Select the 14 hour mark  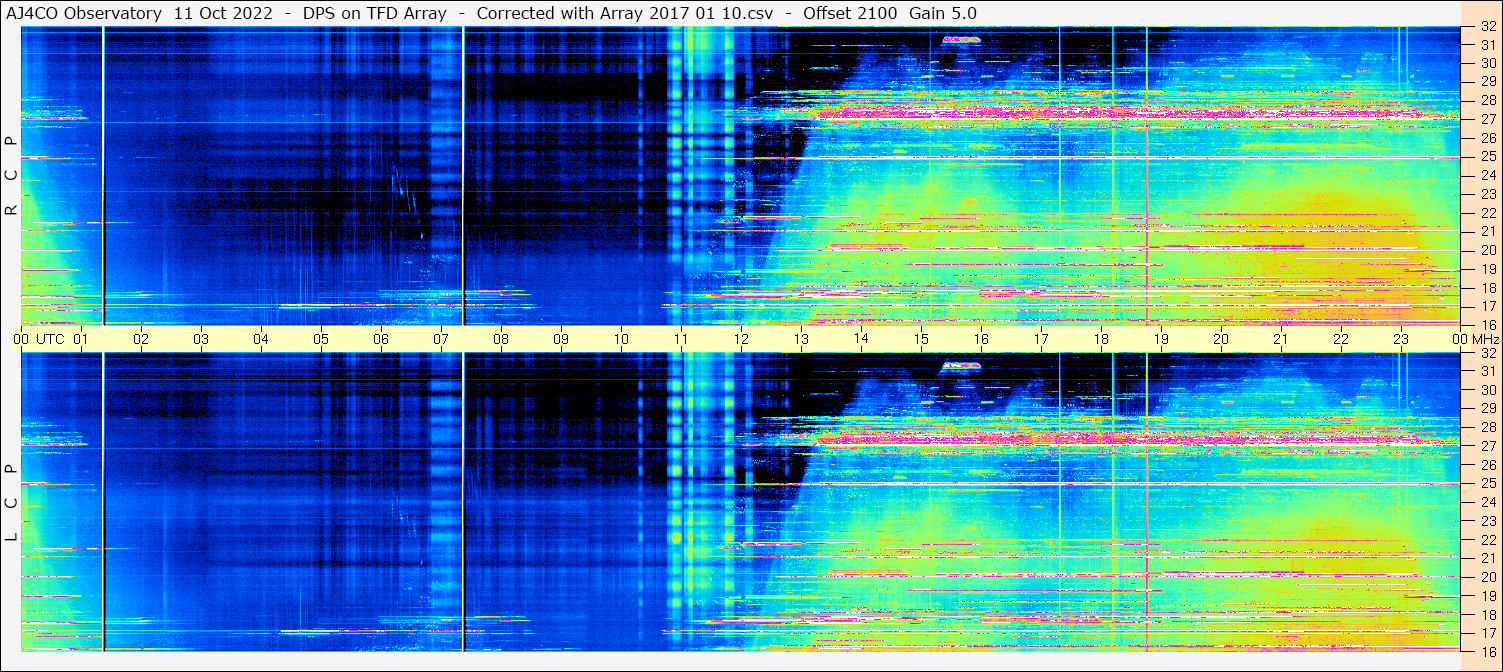(861, 340)
